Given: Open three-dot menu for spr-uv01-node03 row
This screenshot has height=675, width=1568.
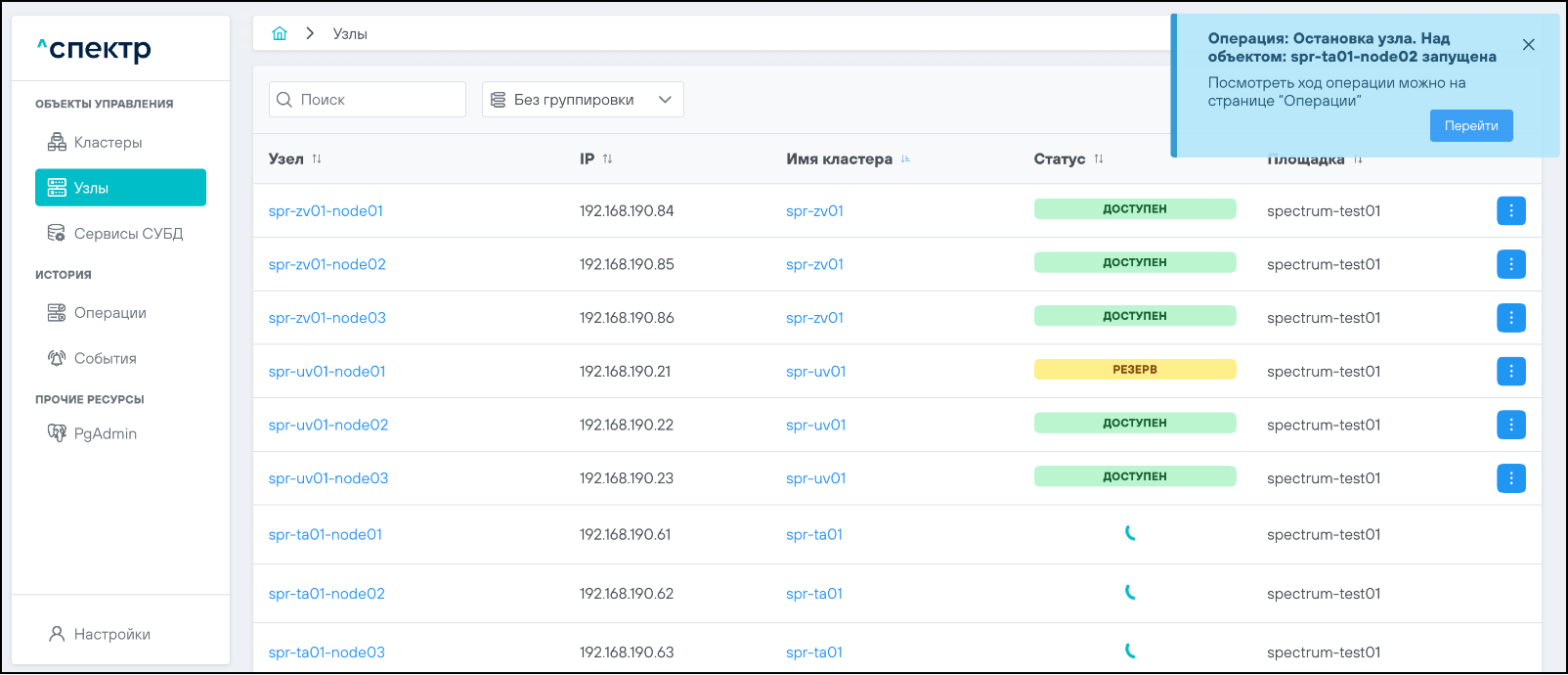Looking at the screenshot, I should (x=1510, y=478).
